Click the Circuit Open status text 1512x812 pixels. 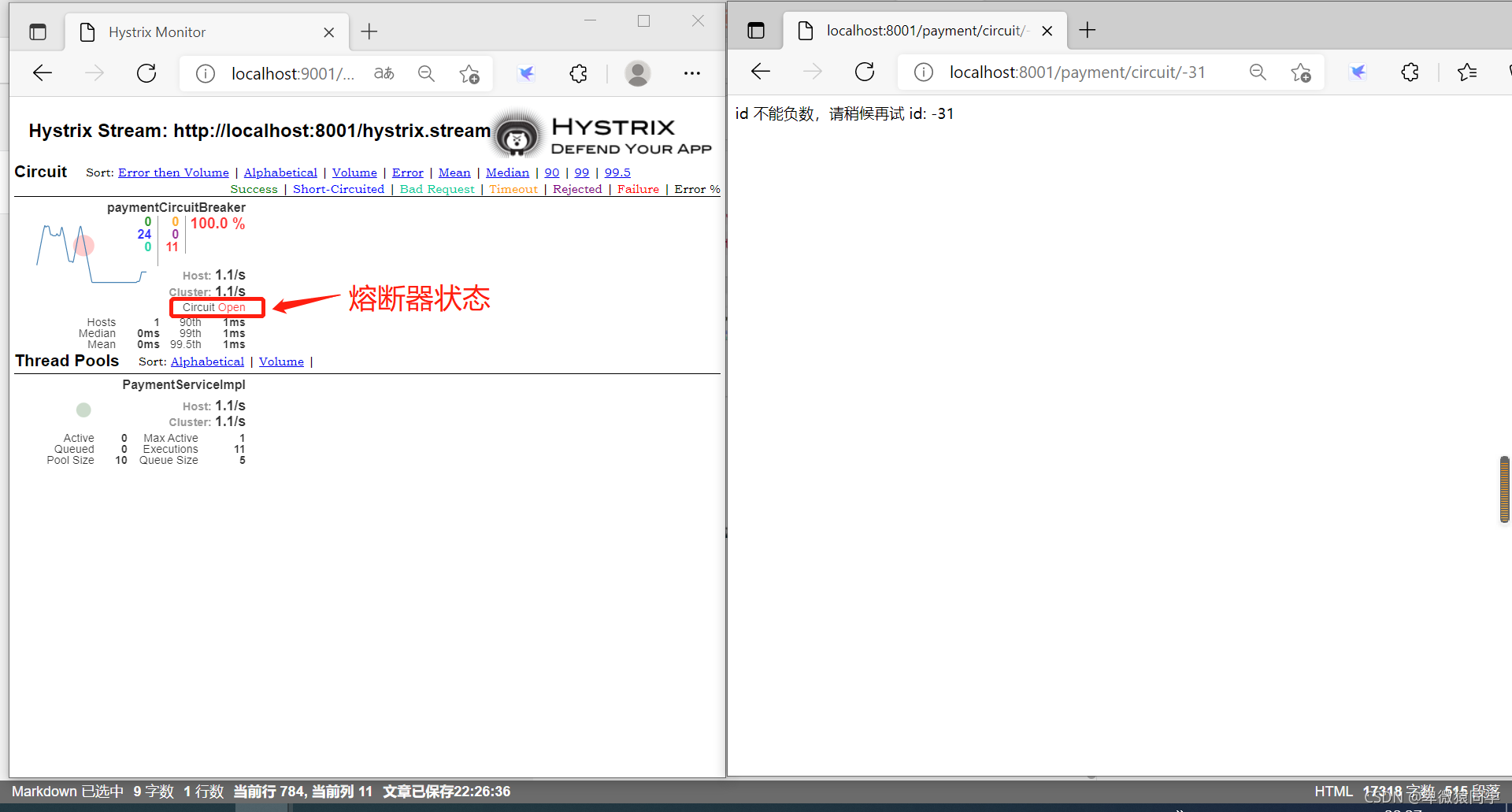click(214, 307)
